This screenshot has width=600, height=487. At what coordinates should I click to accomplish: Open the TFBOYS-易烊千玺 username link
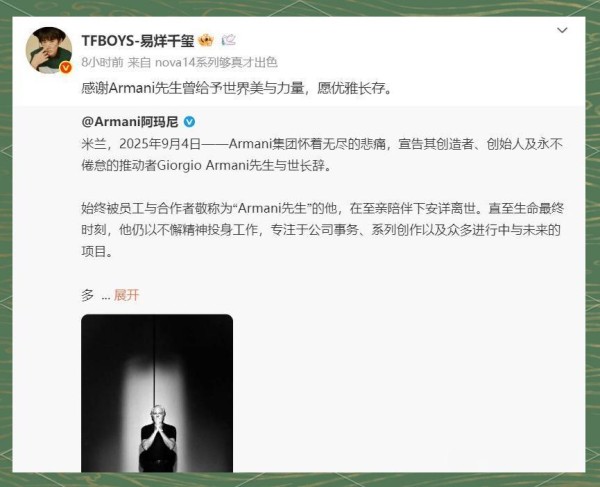(x=138, y=41)
